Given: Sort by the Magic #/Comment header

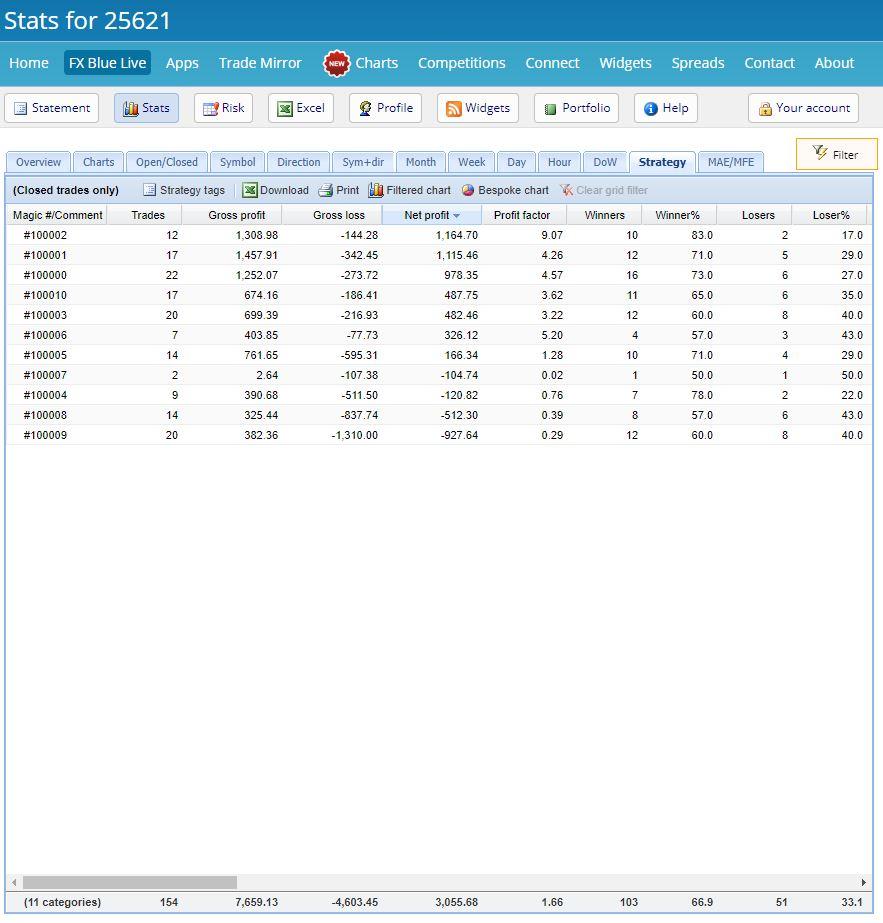Looking at the screenshot, I should 58,215.
